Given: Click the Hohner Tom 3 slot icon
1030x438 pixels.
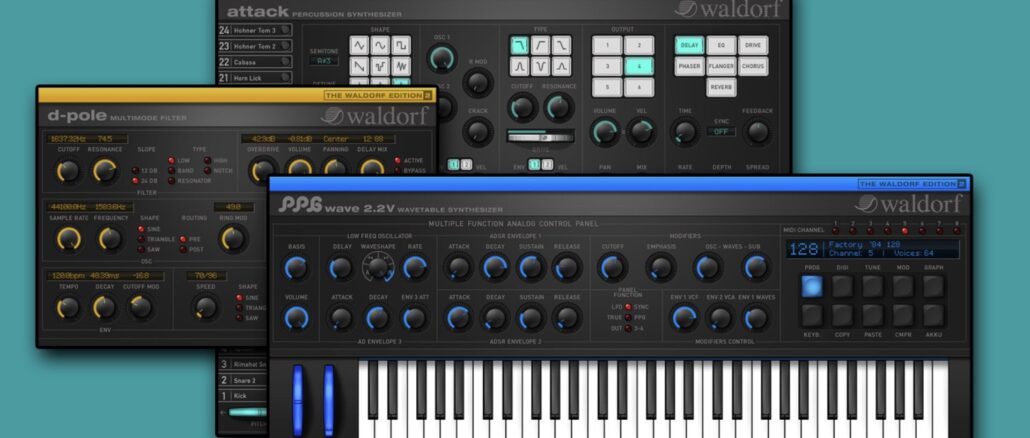Looking at the screenshot, I should coord(285,30).
